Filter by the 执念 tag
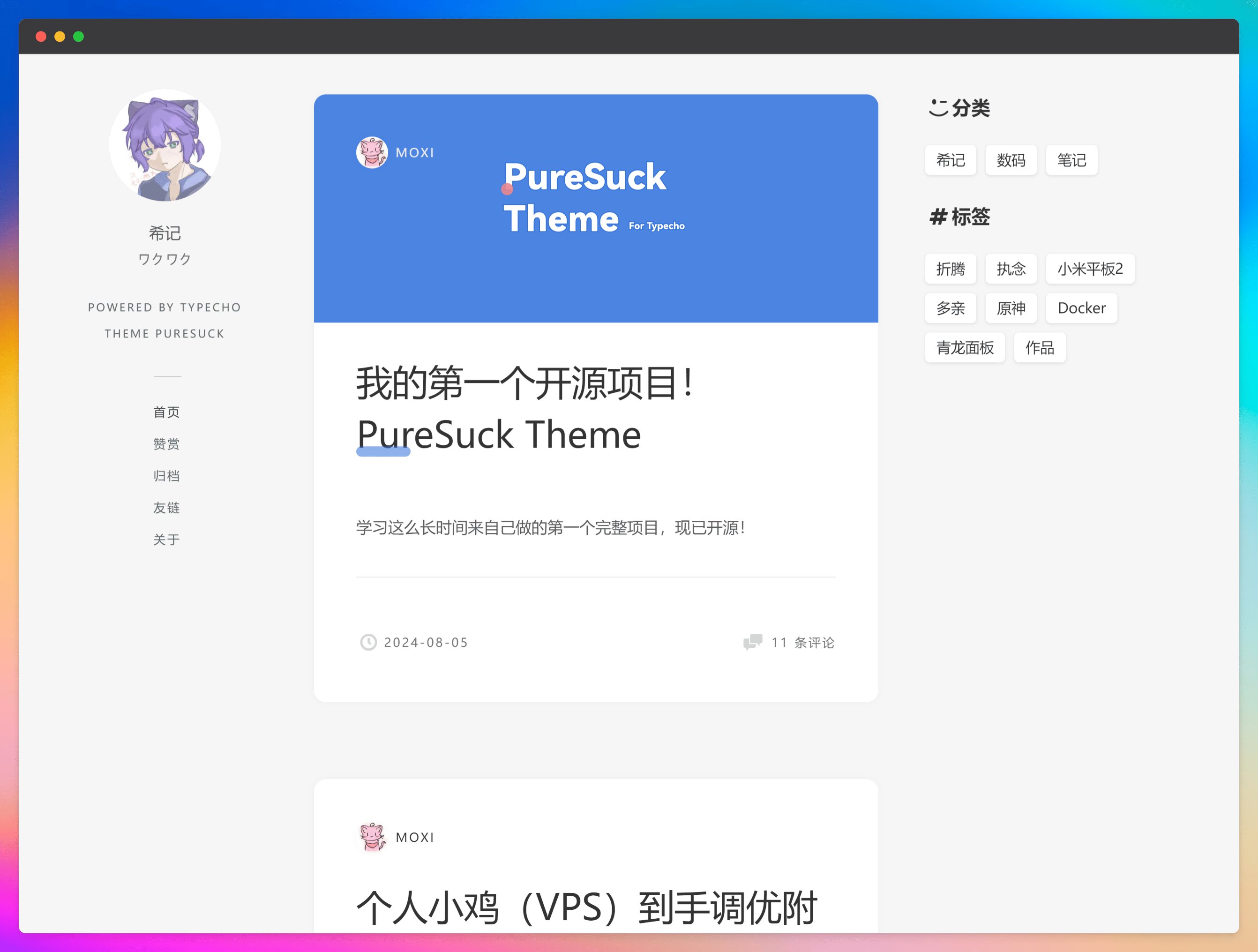The image size is (1258, 952). point(1011,269)
